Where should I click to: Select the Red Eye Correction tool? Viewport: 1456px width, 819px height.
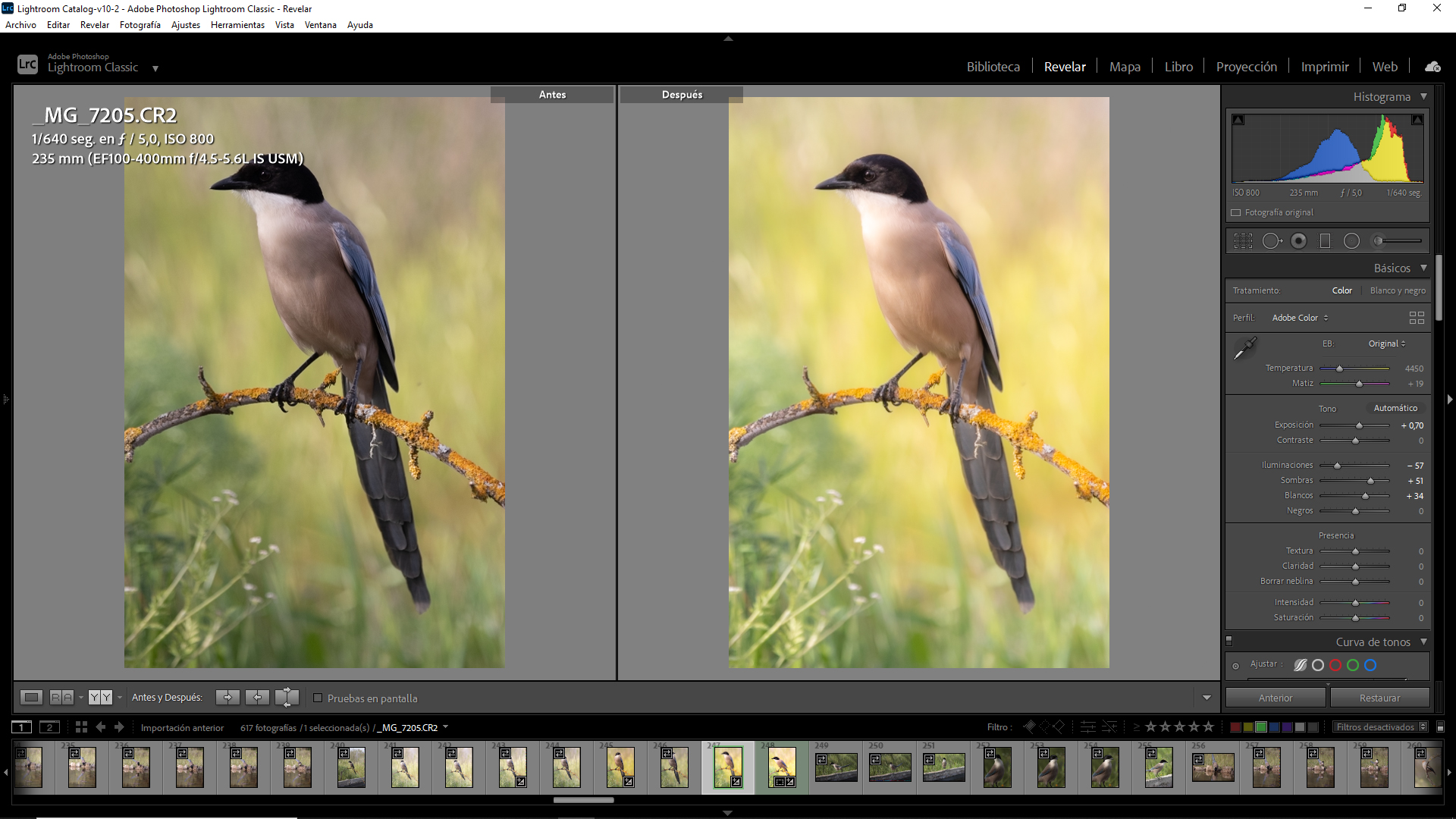[1299, 241]
